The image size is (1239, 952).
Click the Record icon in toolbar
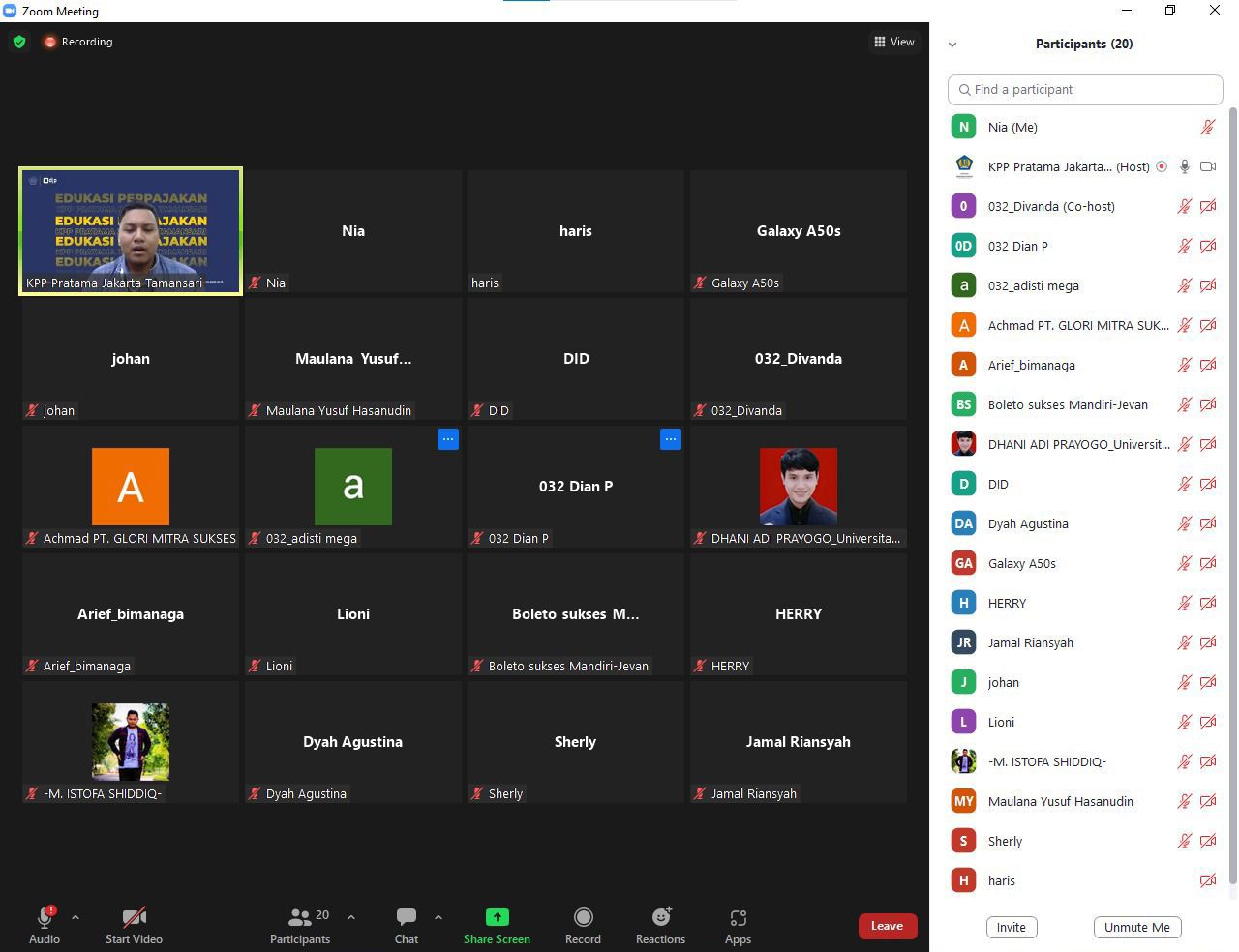click(583, 917)
